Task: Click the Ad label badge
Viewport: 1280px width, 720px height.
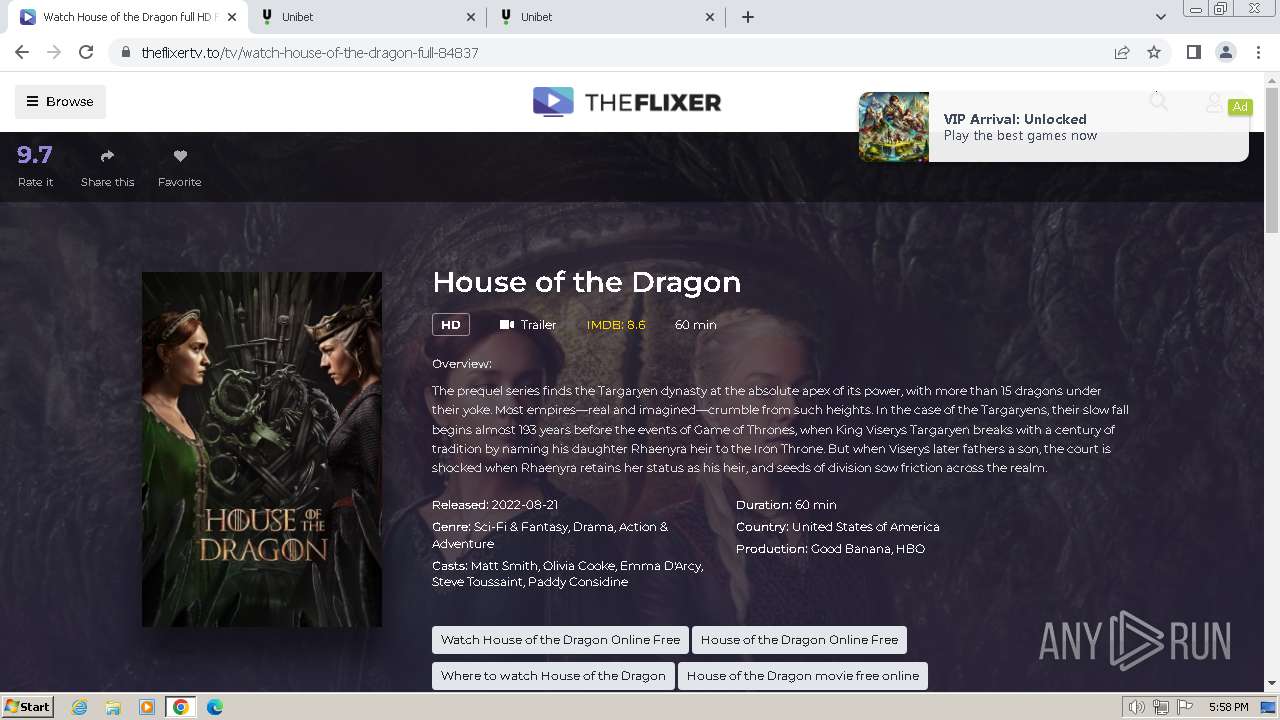Action: point(1240,106)
